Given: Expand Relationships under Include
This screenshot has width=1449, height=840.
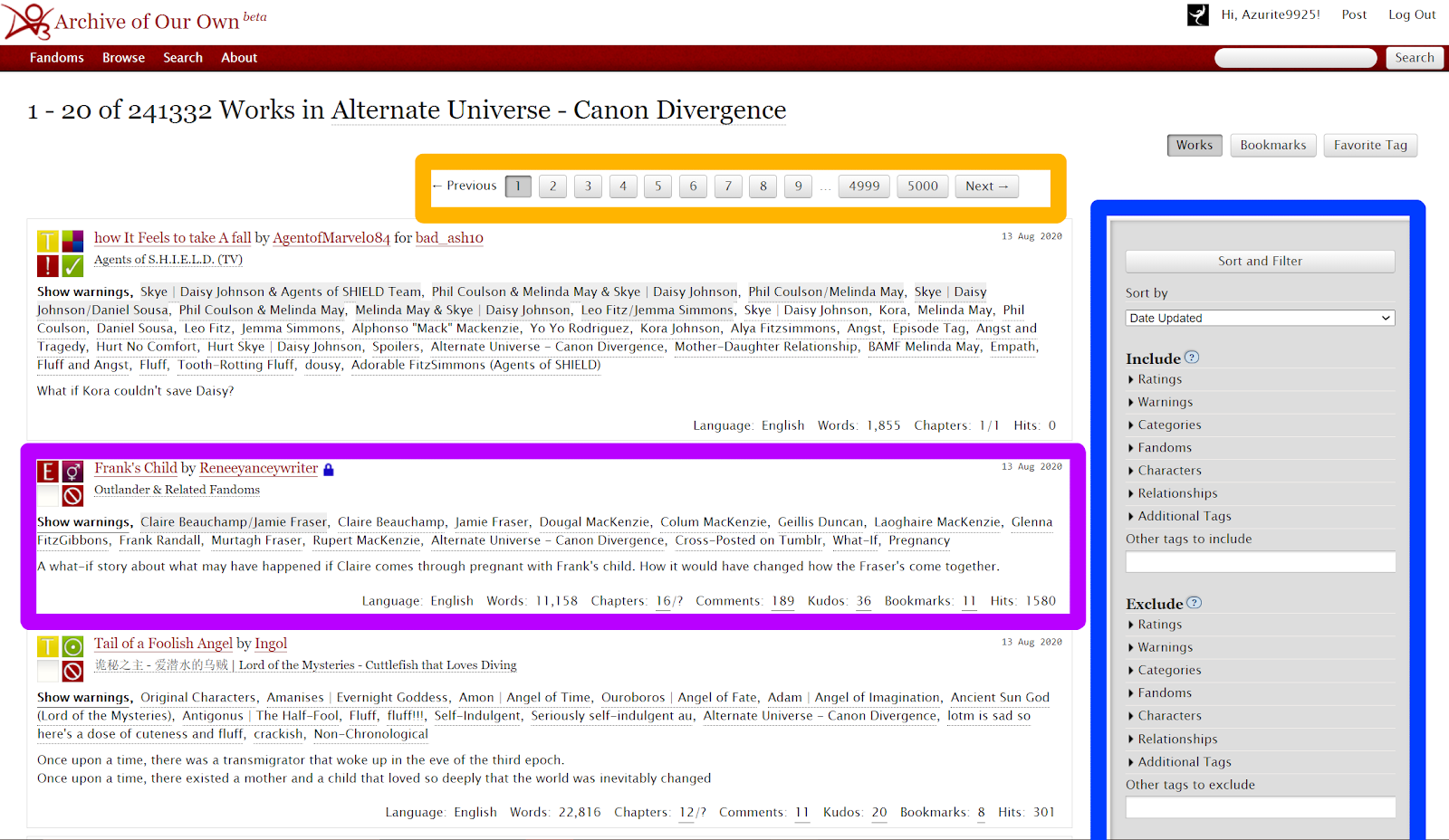Looking at the screenshot, I should [1173, 493].
